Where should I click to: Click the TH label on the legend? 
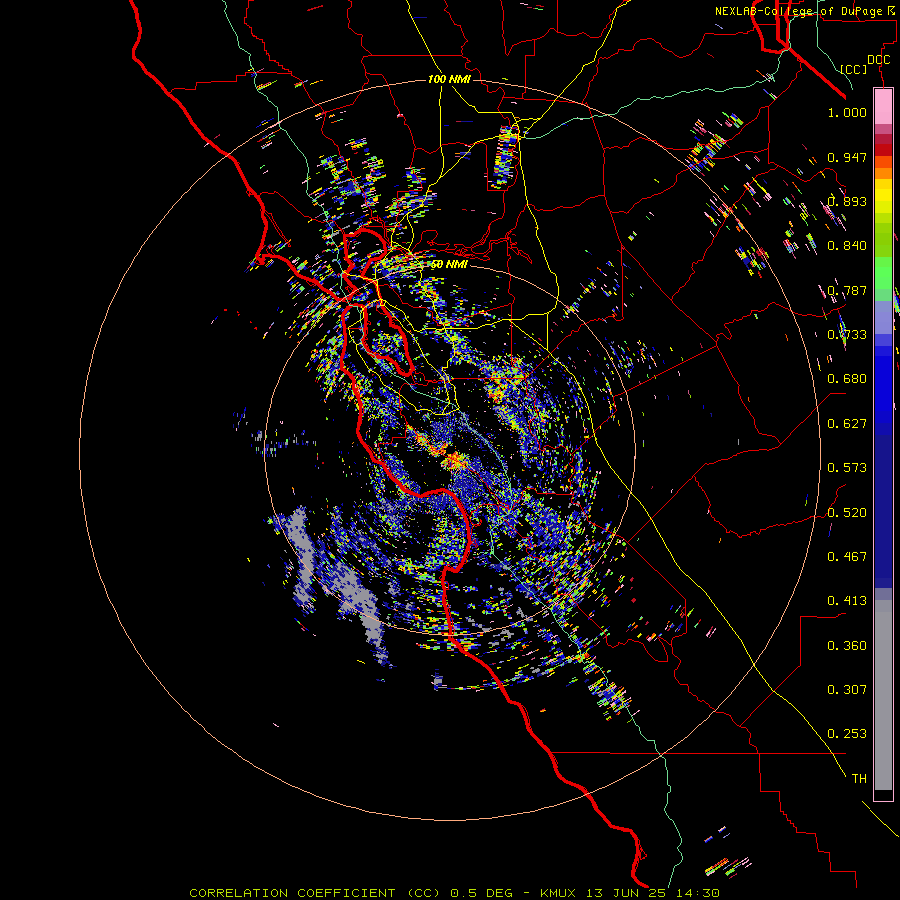pos(859,779)
